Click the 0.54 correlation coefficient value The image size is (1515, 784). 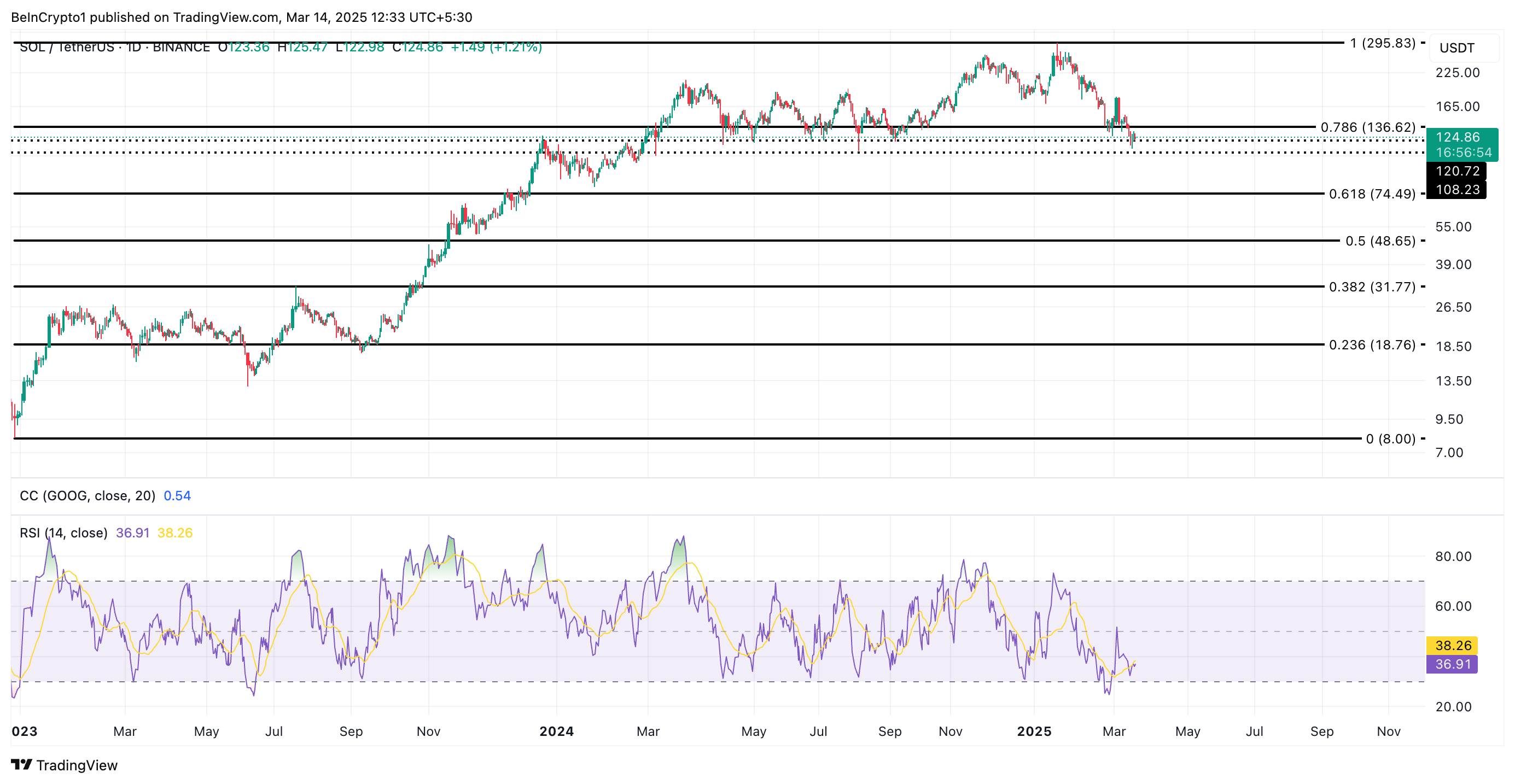click(x=177, y=495)
